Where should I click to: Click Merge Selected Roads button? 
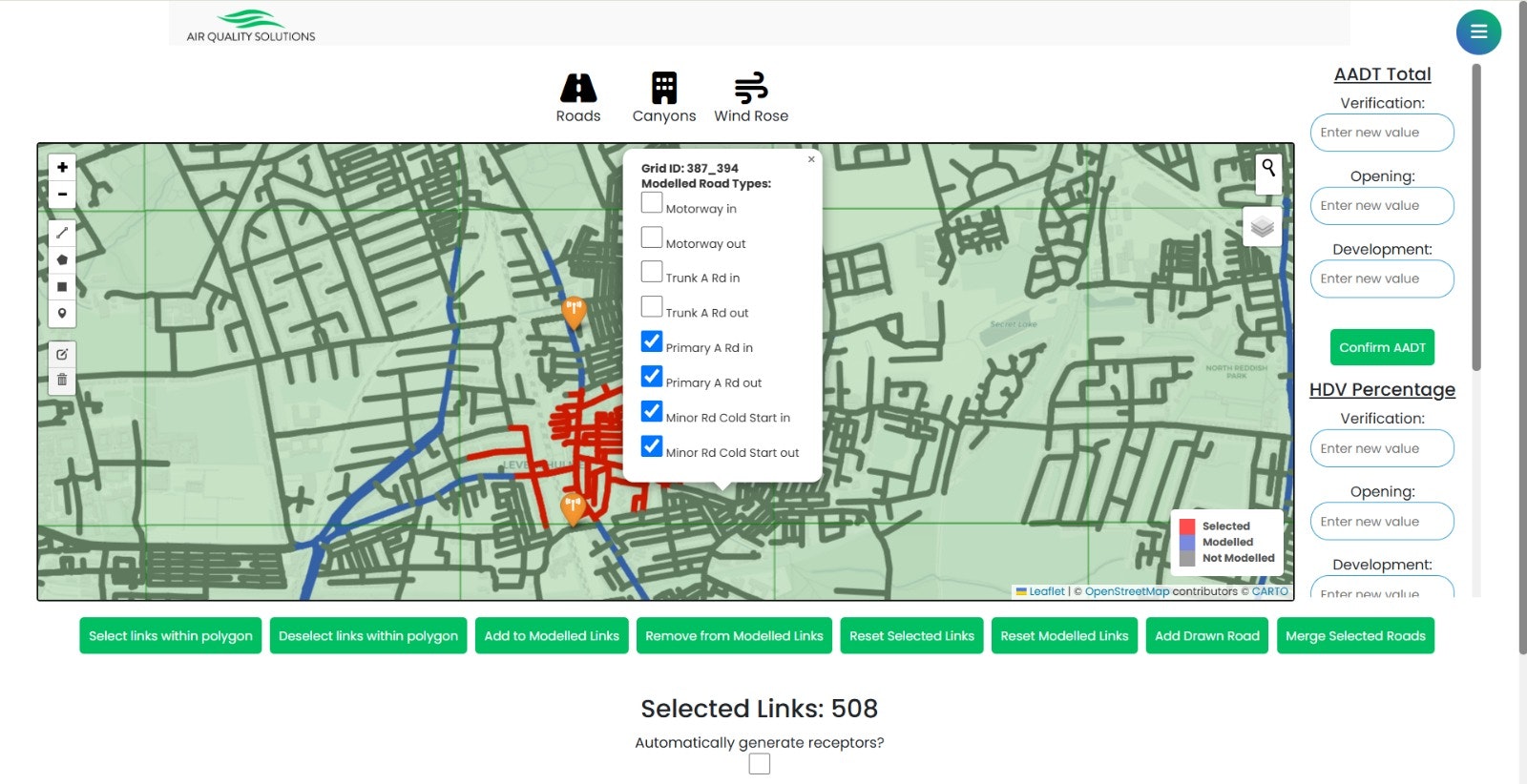tap(1355, 636)
